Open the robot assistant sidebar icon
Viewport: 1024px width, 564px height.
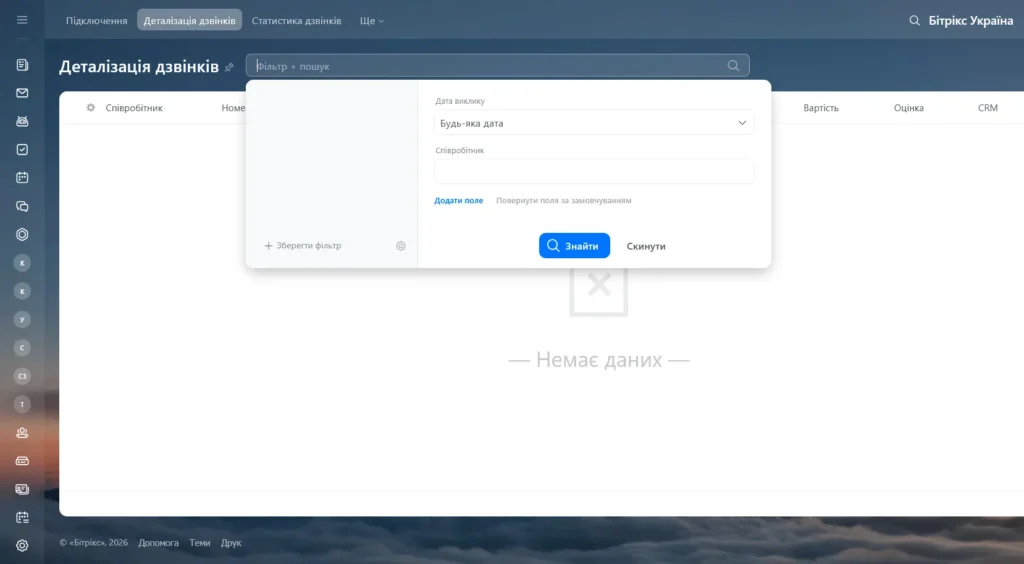tap(22, 121)
